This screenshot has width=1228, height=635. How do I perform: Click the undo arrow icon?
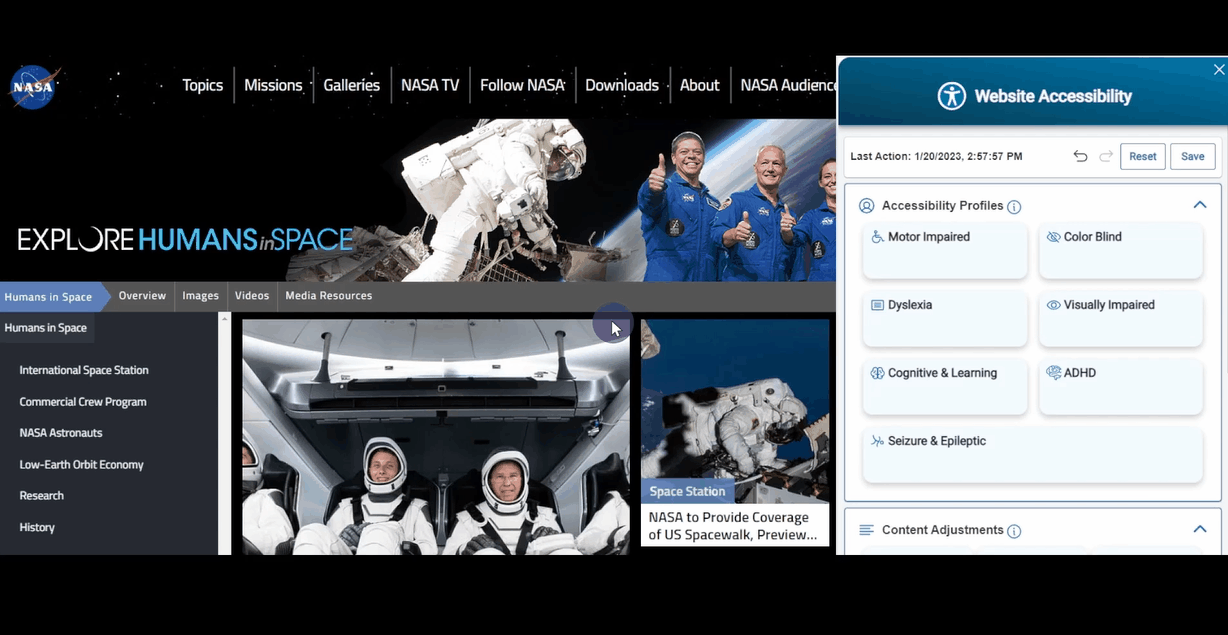1080,156
